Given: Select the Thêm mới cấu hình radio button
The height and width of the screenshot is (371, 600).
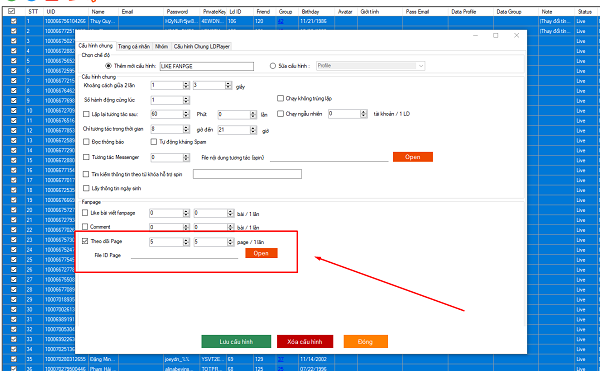Looking at the screenshot, I should click(108, 66).
